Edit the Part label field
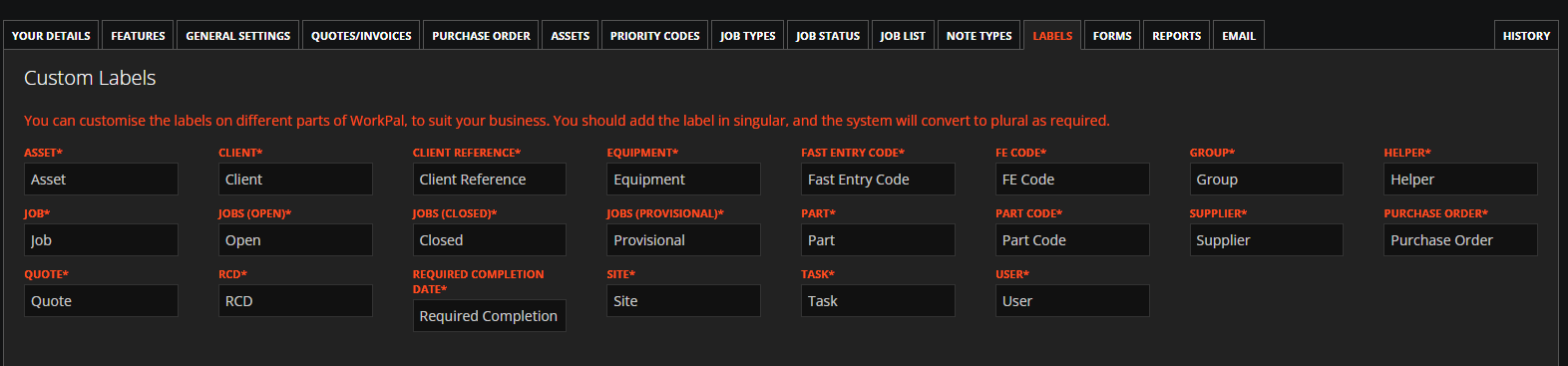 pyautogui.click(x=878, y=240)
